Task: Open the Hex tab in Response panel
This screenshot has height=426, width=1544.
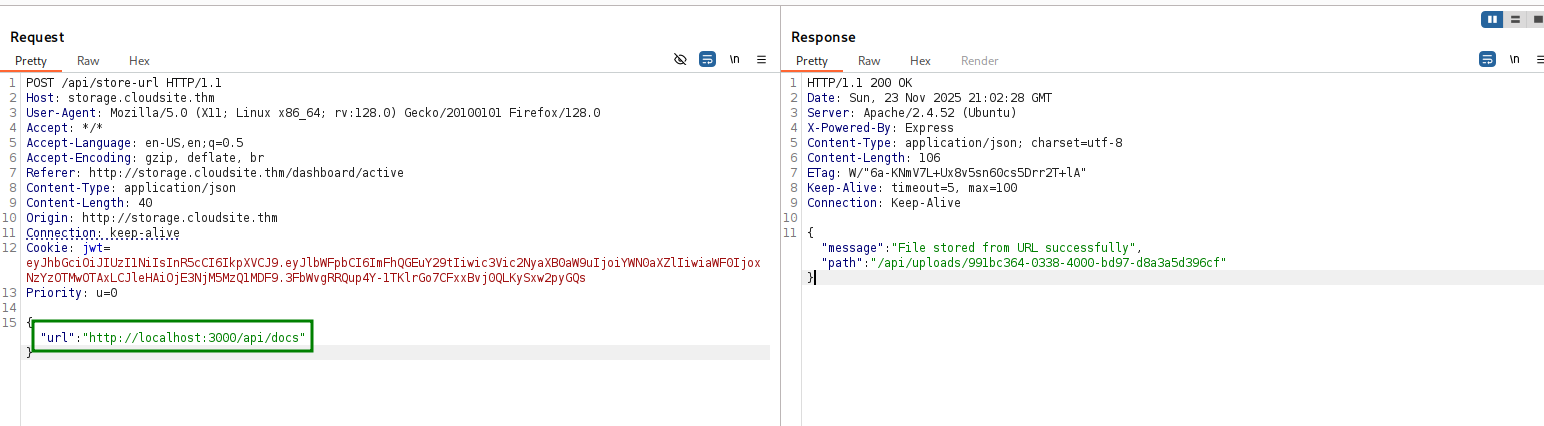Action: (920, 61)
